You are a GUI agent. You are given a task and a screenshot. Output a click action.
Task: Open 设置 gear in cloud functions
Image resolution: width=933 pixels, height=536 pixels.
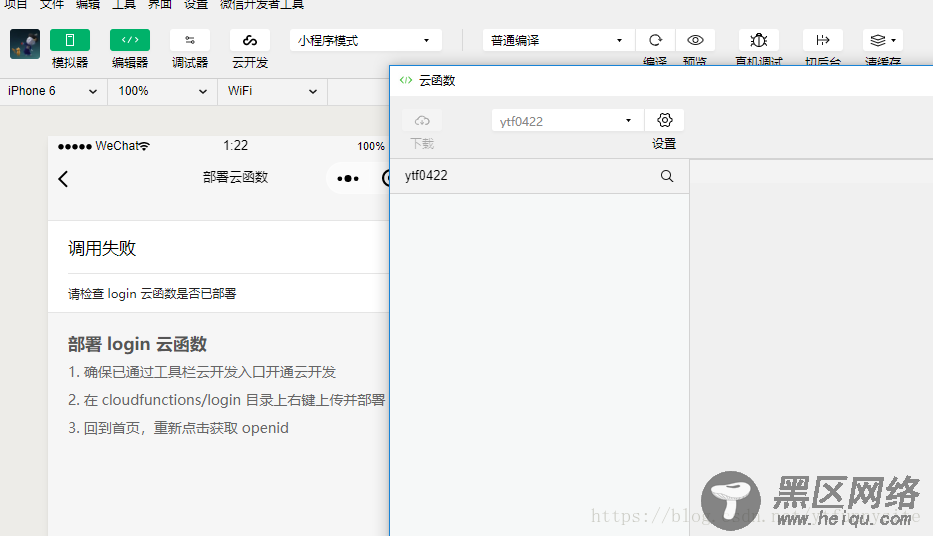[664, 120]
